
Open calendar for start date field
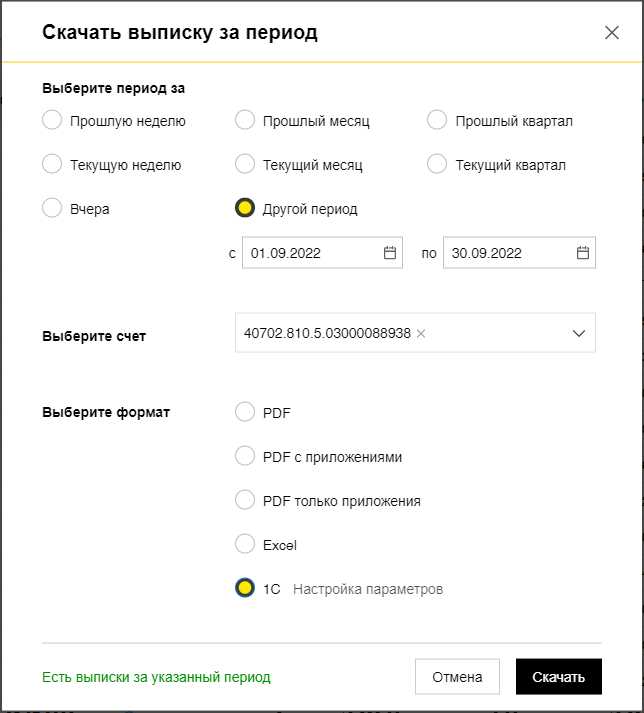390,252
